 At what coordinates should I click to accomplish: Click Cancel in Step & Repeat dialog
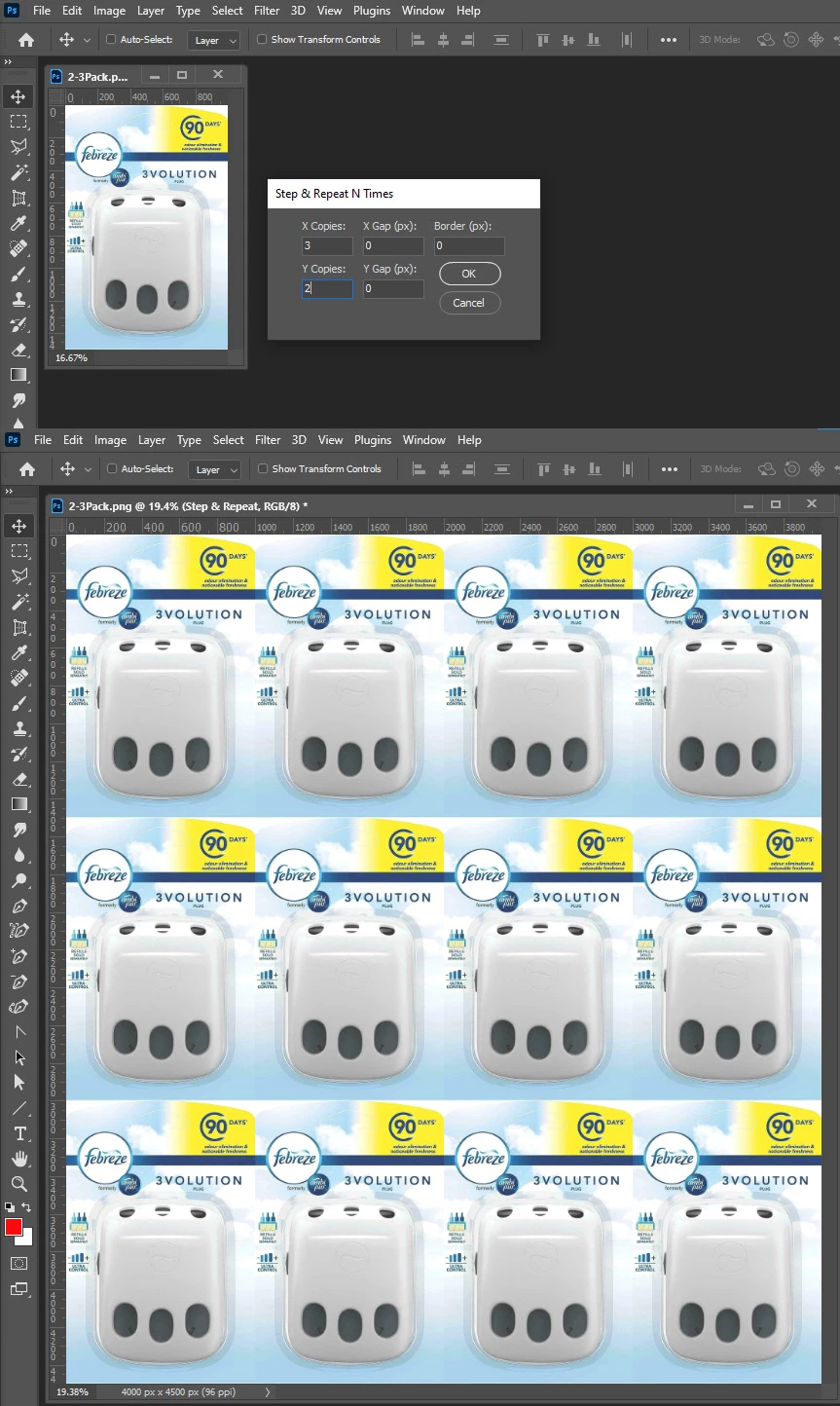tap(469, 303)
